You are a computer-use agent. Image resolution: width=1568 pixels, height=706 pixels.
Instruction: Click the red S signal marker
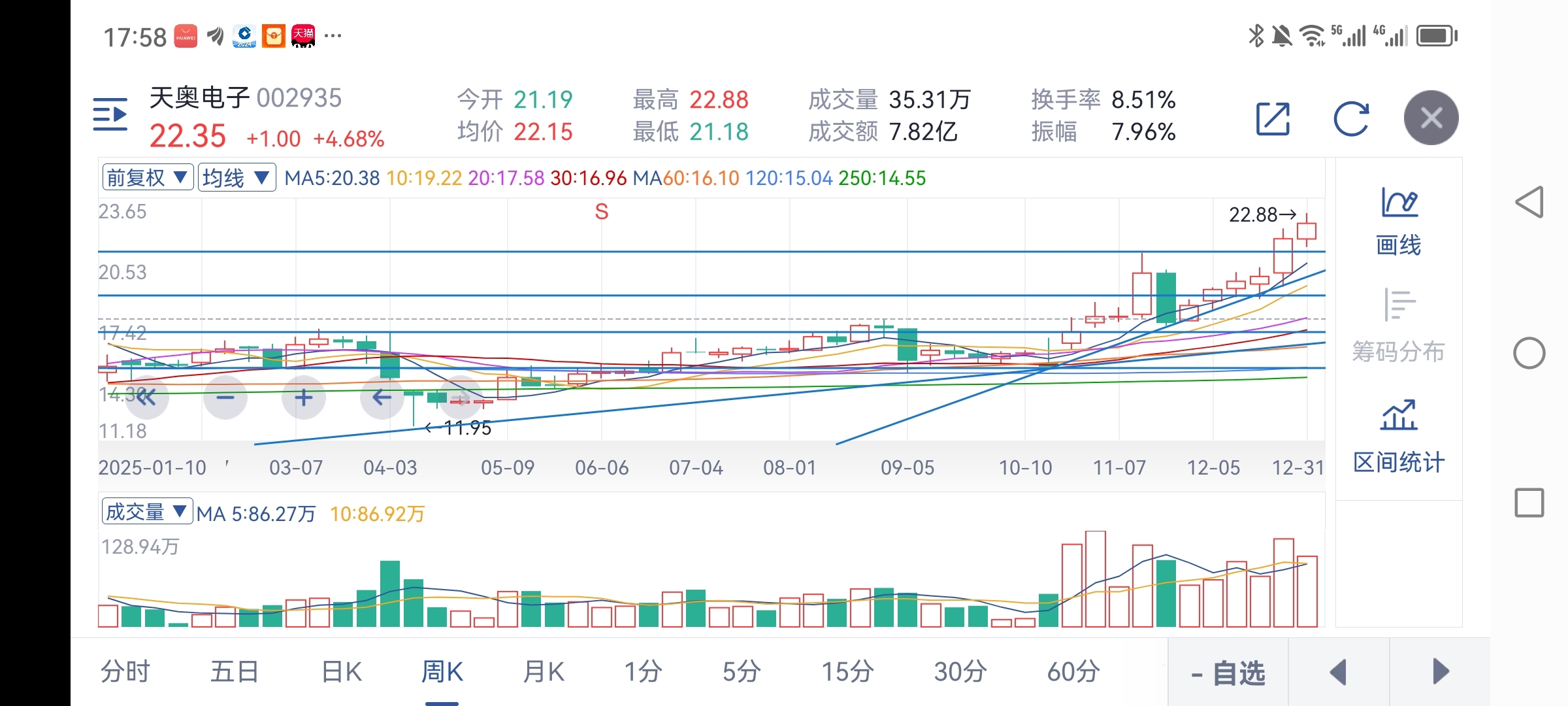602,212
